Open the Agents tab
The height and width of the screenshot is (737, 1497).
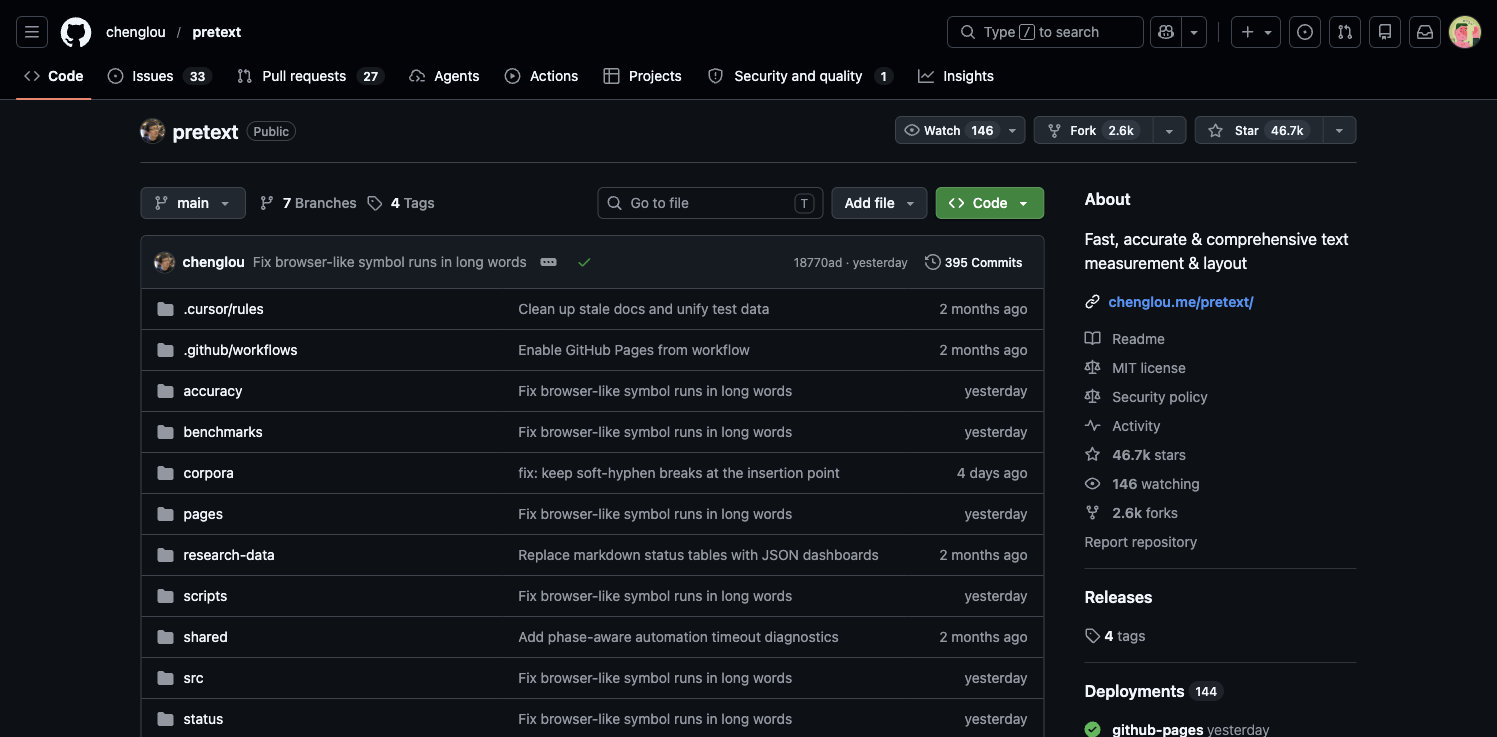[445, 76]
